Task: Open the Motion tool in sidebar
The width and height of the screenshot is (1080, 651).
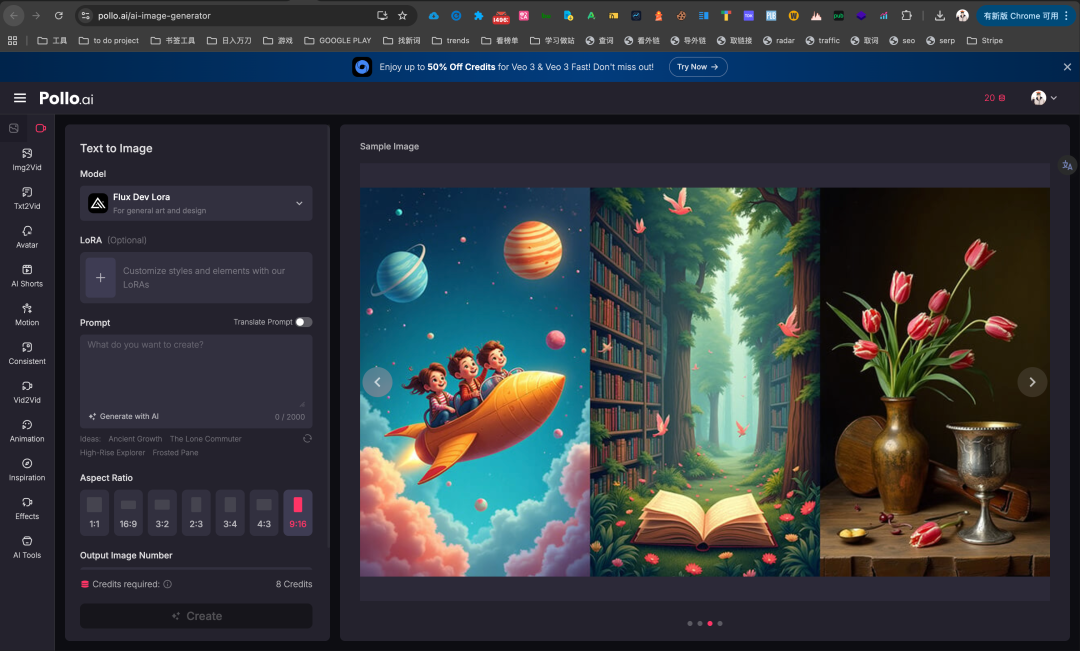Action: coord(27,314)
